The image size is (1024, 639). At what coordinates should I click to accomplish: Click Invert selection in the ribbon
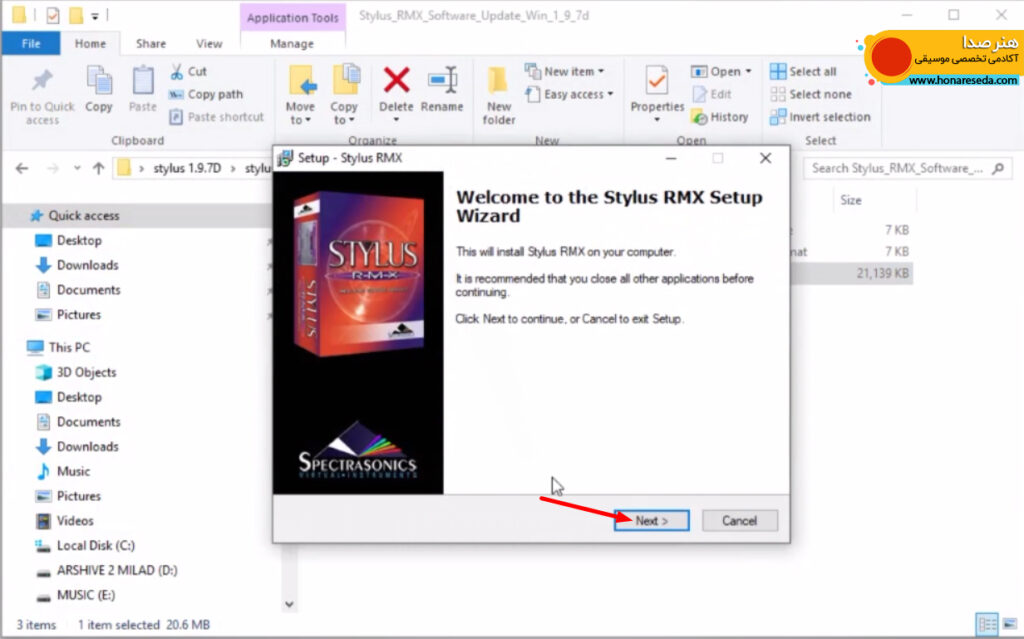coord(820,118)
